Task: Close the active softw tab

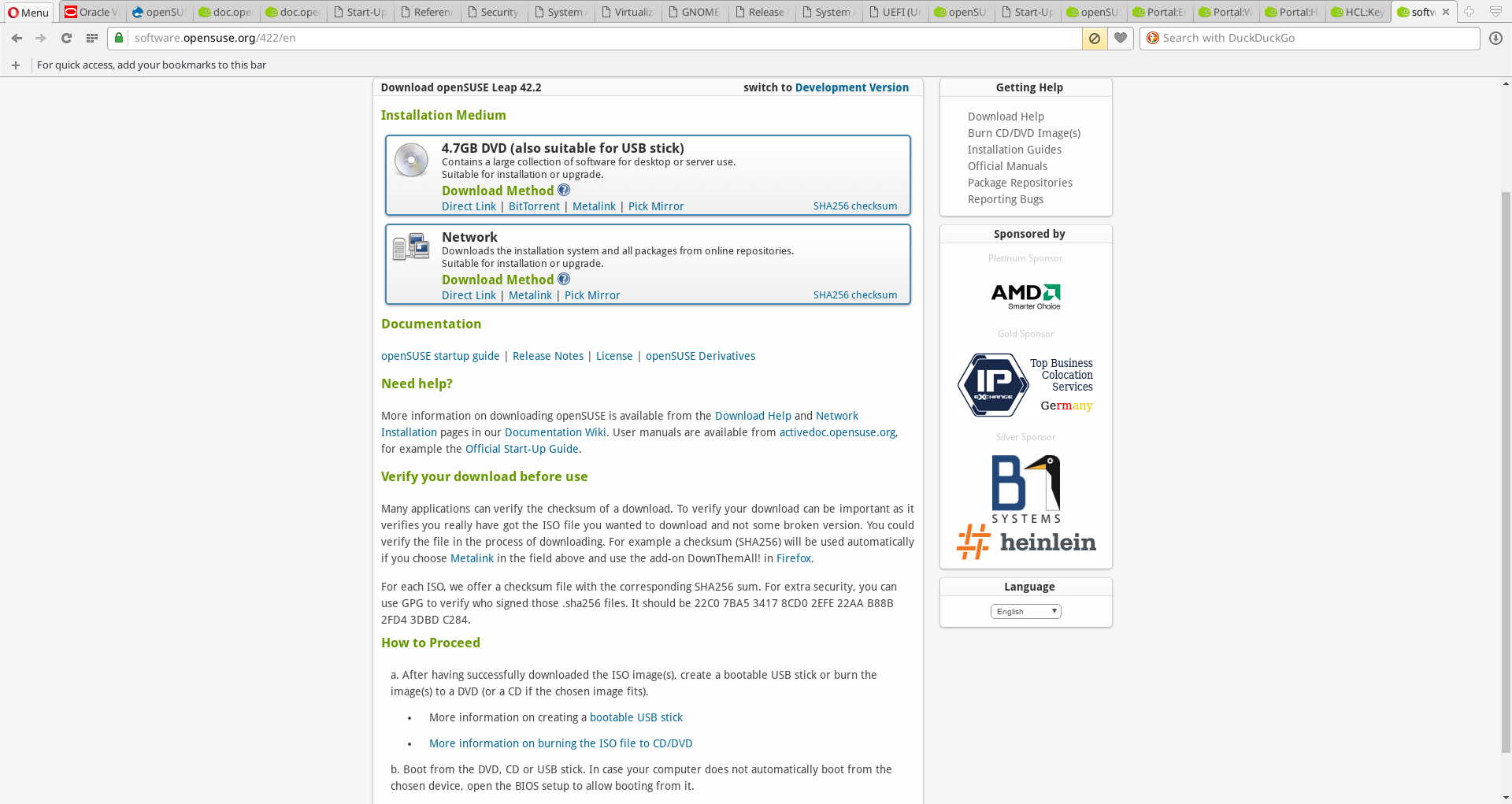Action: point(1446,12)
